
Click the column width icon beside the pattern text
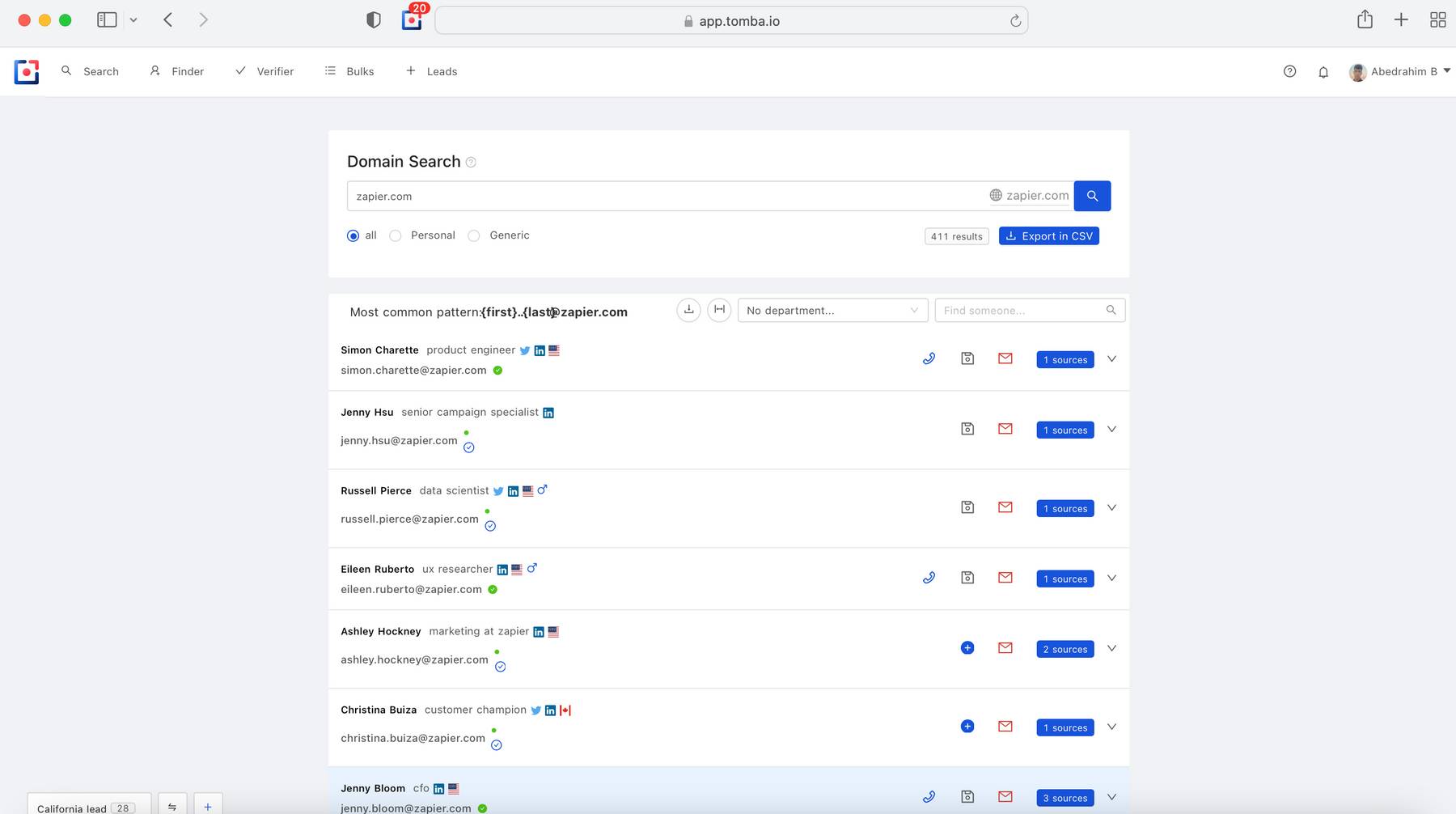click(719, 310)
